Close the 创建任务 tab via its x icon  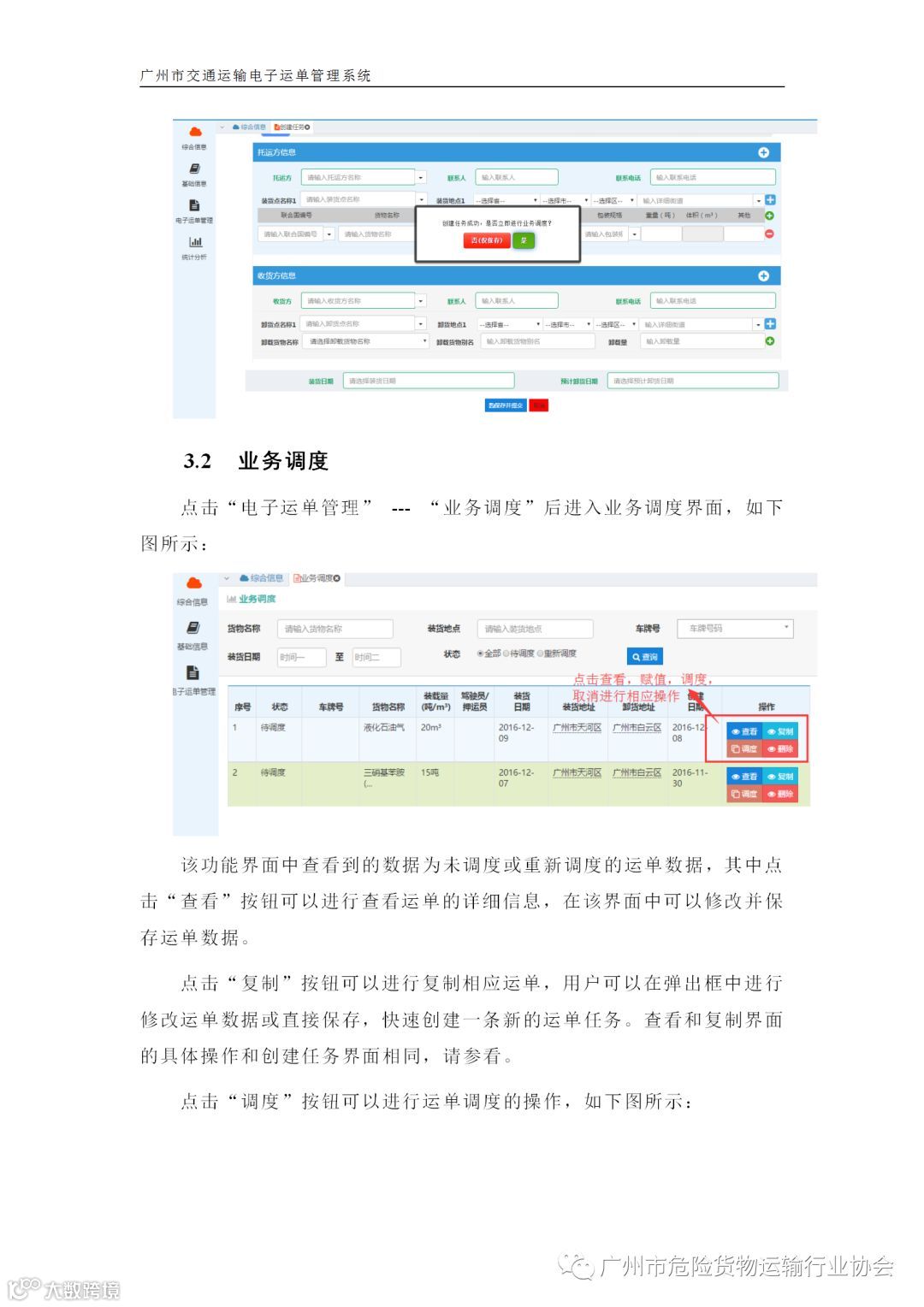click(308, 127)
